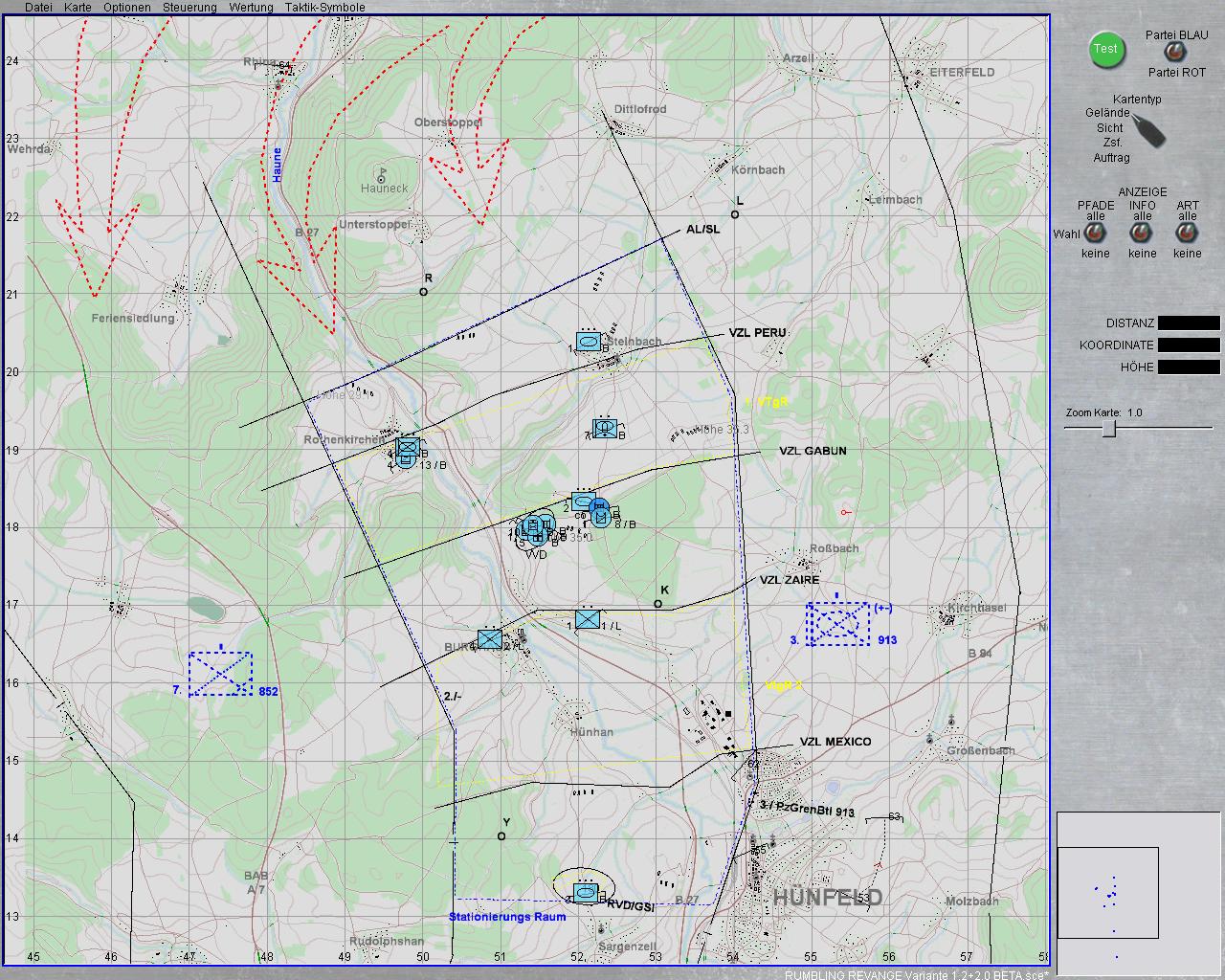Select unit 7 symbol below Steinbach
This screenshot has height=980, width=1225.
(604, 428)
